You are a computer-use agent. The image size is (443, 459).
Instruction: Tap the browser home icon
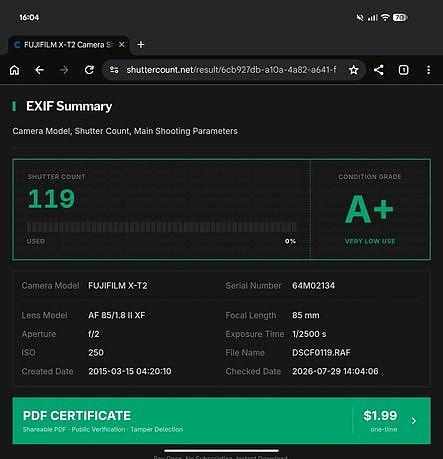point(15,70)
